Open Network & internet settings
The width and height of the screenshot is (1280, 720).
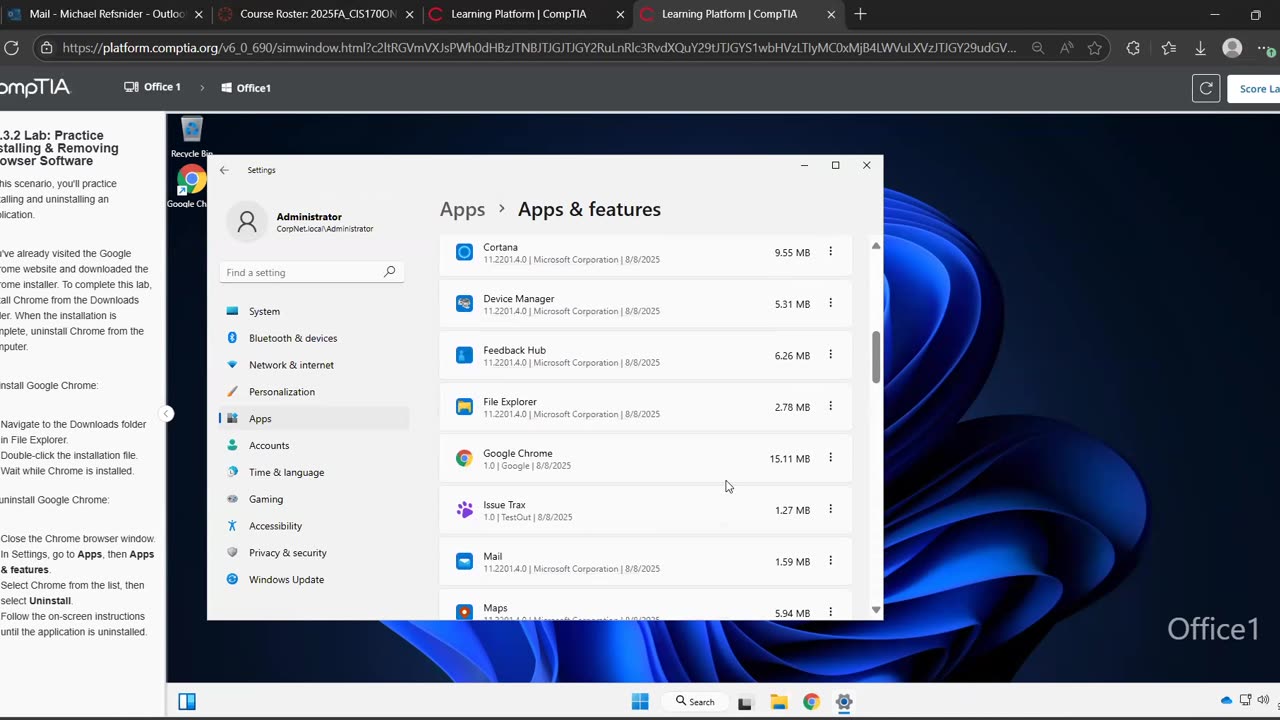314,365
